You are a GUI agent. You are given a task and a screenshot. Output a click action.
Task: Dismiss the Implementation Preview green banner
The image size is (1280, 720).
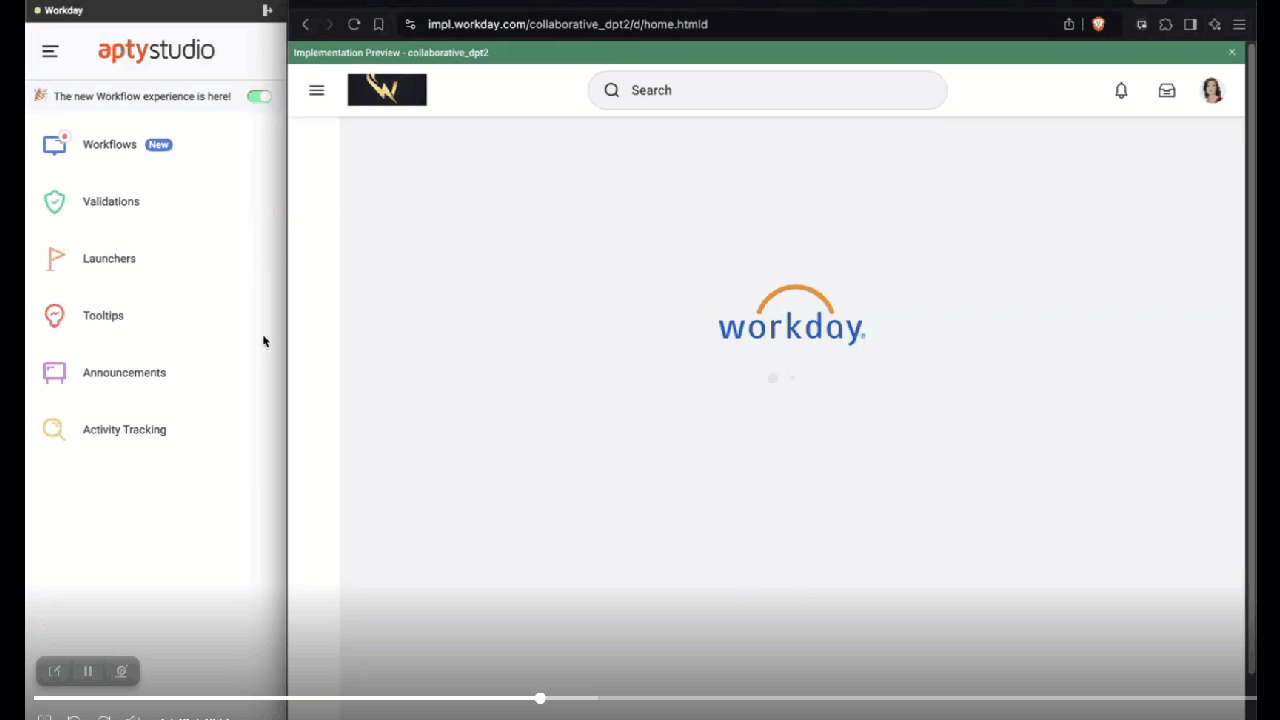(x=1232, y=52)
